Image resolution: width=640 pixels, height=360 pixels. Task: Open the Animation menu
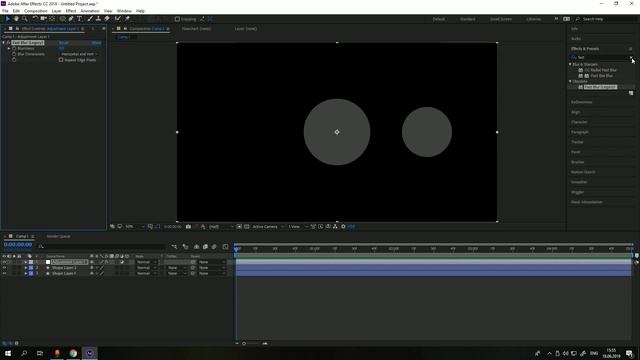(90, 11)
